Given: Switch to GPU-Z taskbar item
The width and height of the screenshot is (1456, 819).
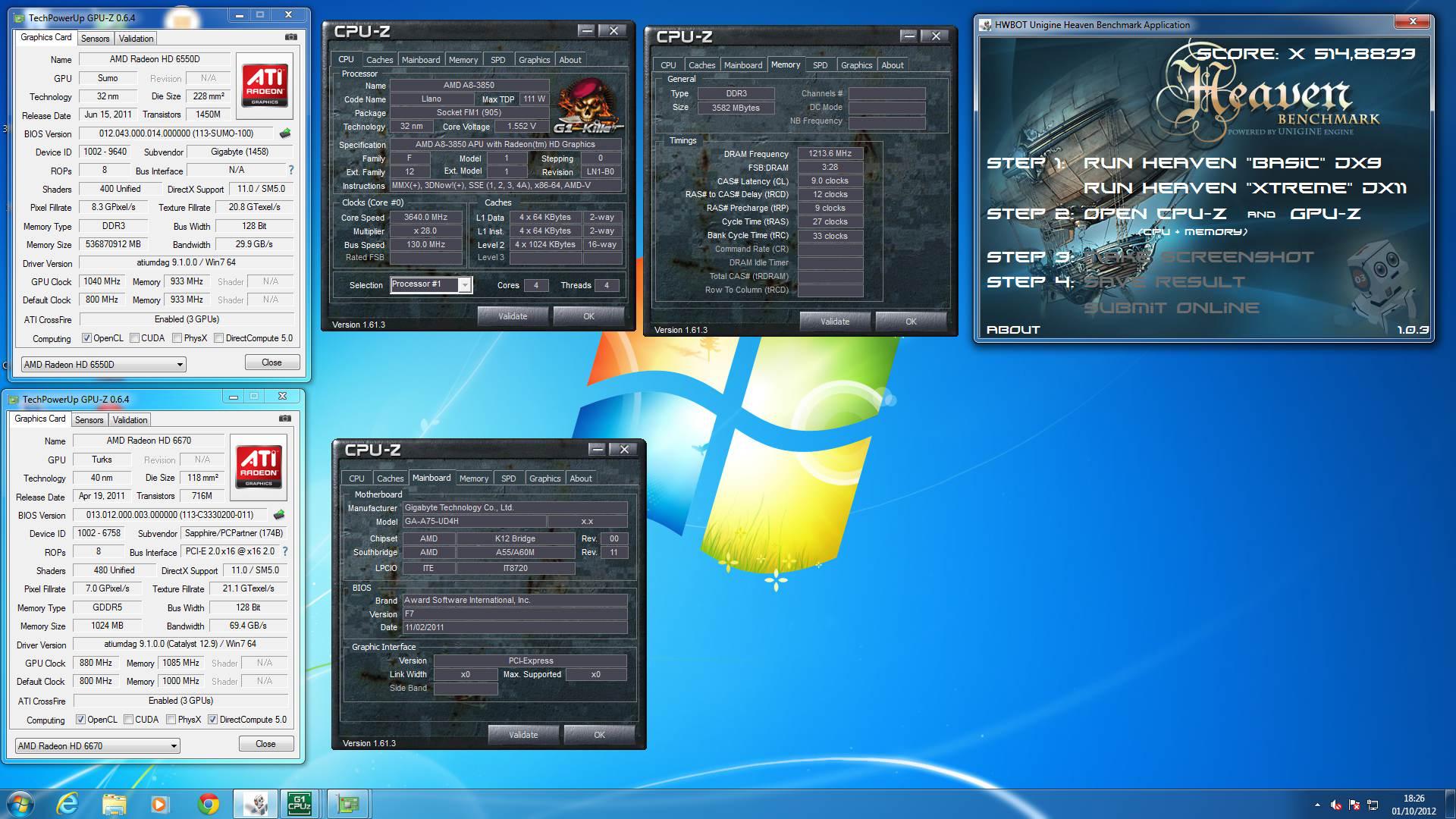Looking at the screenshot, I should pyautogui.click(x=348, y=804).
